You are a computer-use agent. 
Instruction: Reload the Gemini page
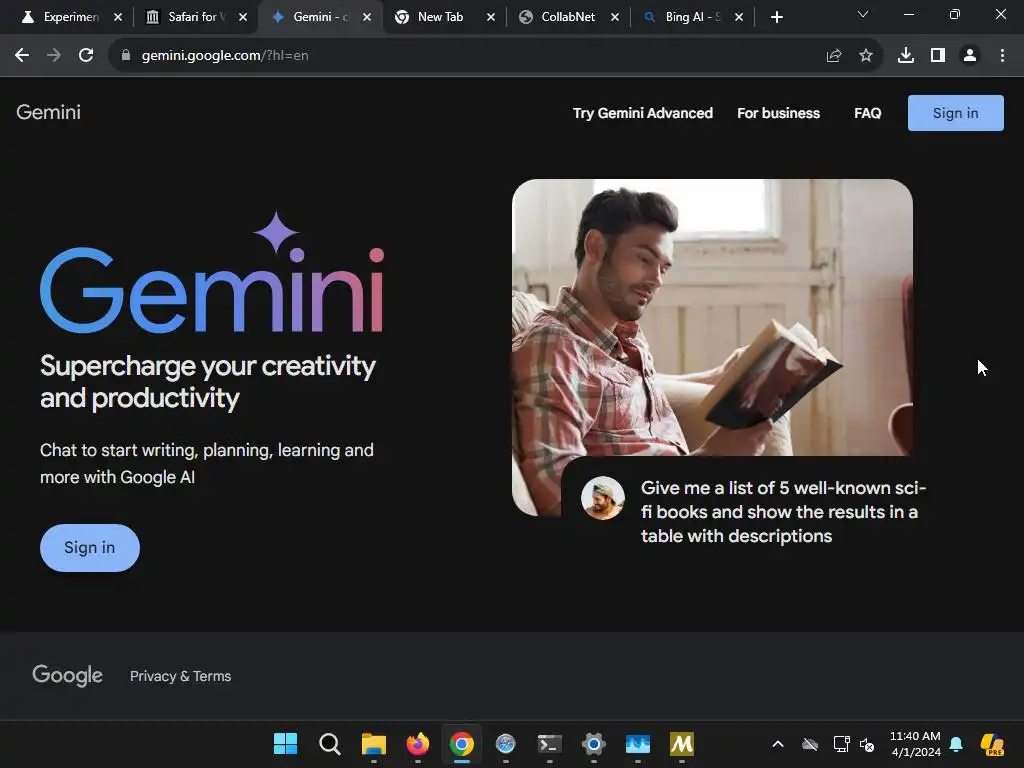click(x=86, y=56)
